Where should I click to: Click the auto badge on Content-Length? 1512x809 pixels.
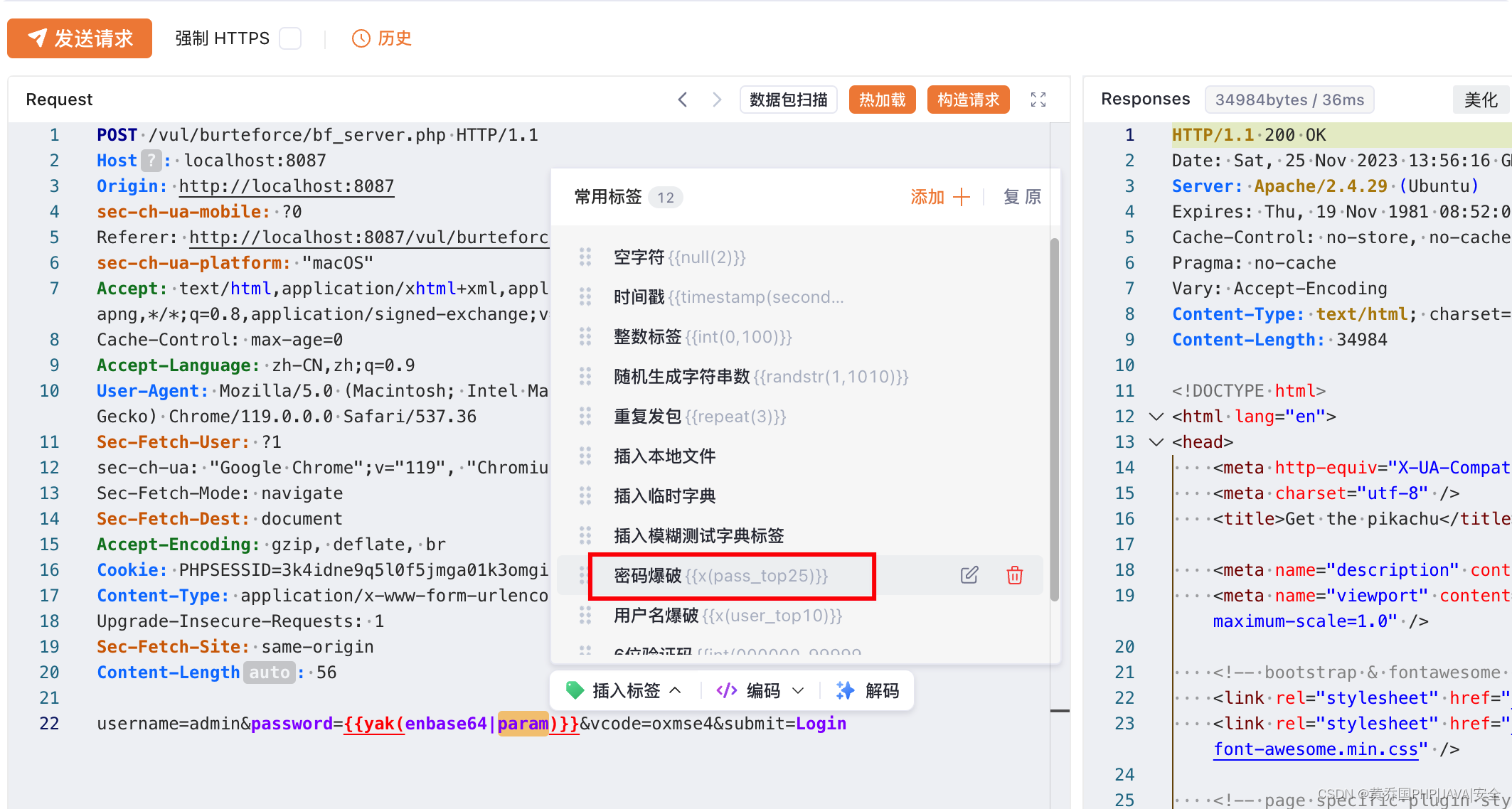(x=270, y=673)
